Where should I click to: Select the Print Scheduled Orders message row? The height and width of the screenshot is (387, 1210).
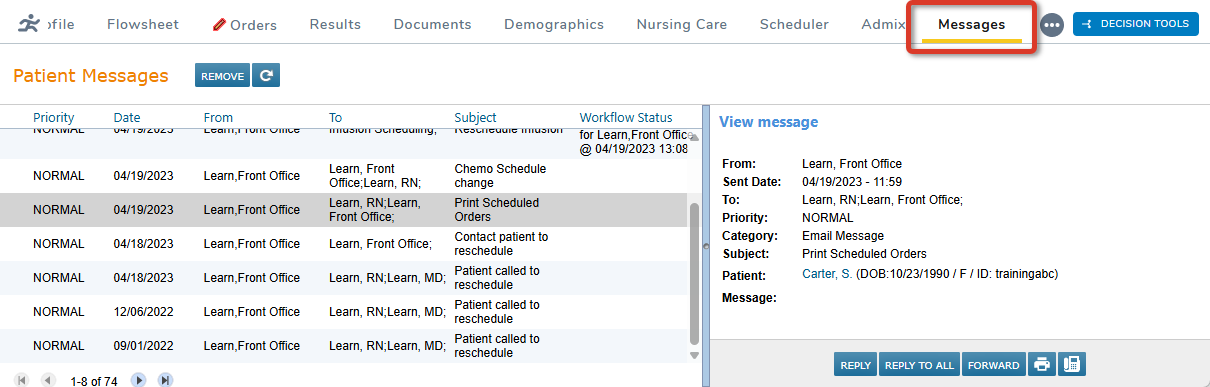(344, 210)
